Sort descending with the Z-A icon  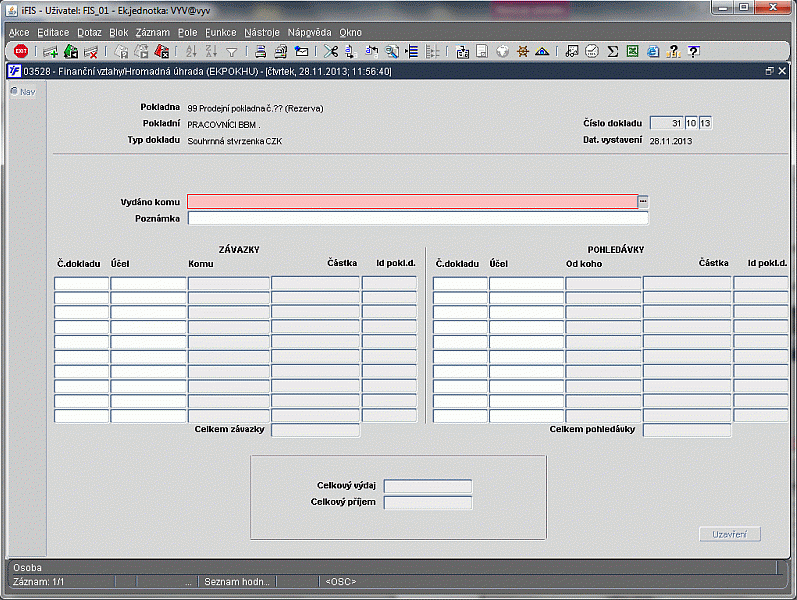(x=211, y=51)
